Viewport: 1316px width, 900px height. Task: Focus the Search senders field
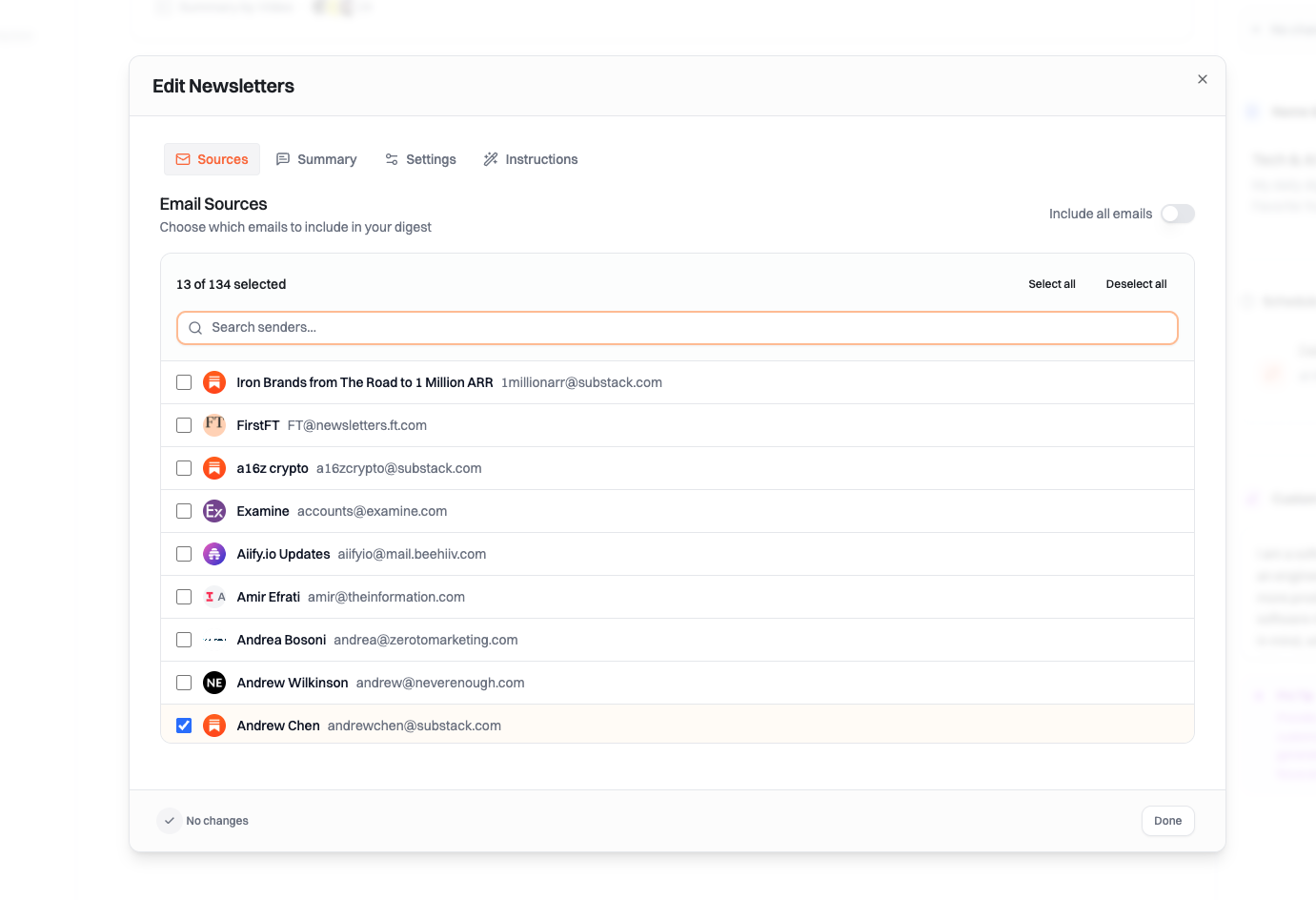coord(678,328)
